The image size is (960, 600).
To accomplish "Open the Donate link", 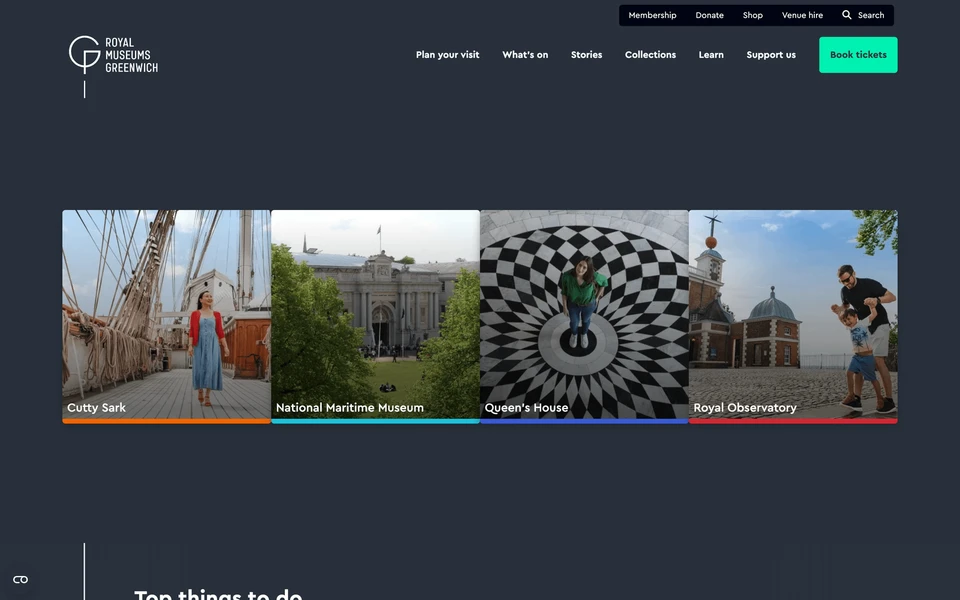I will [709, 15].
